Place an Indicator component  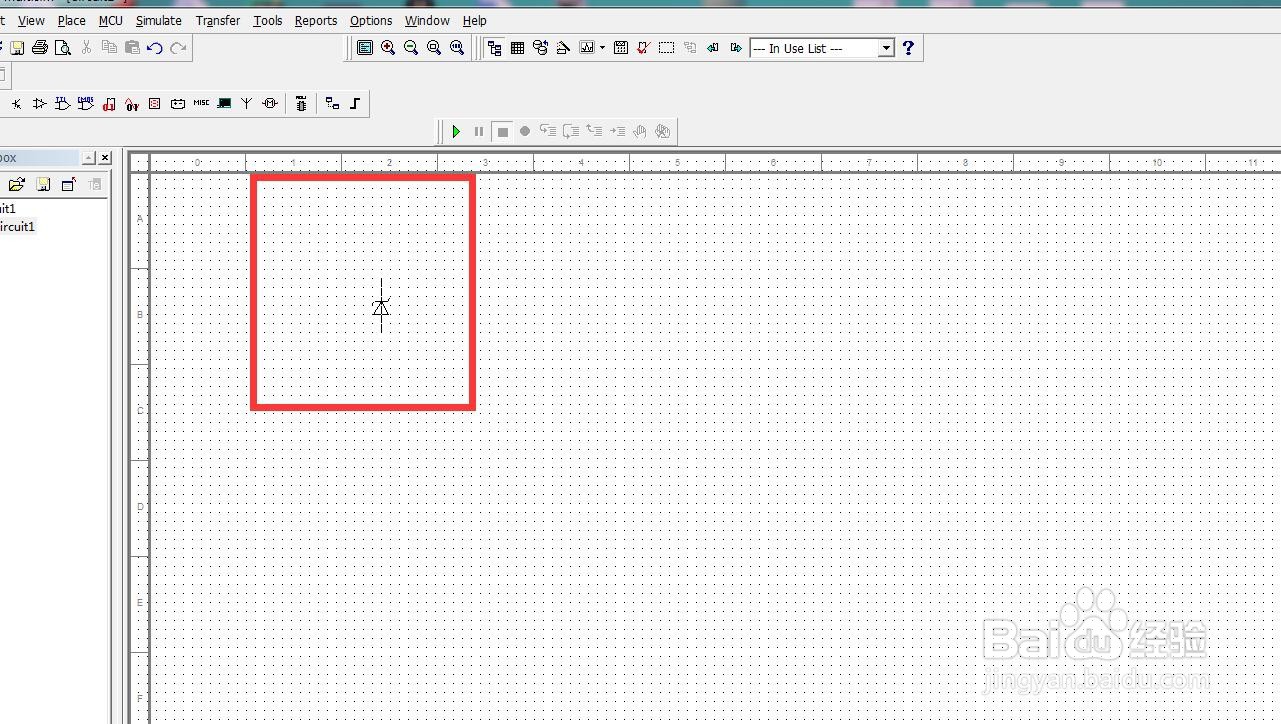pyautogui.click(x=155, y=103)
